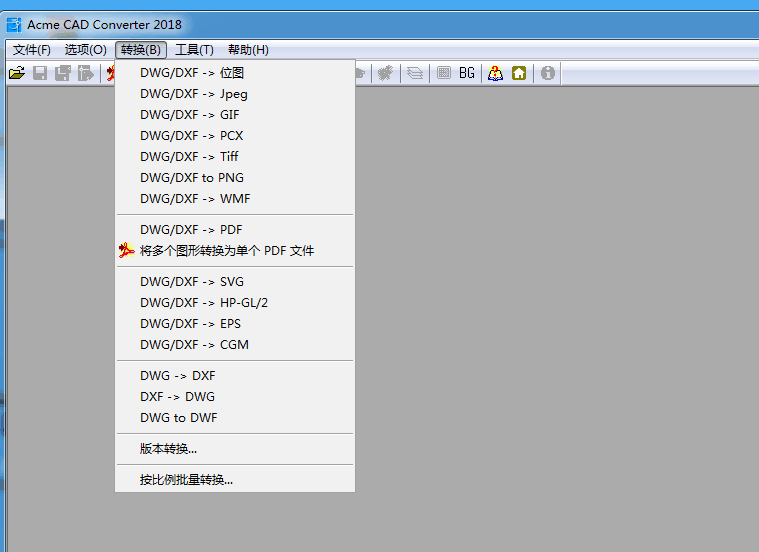Open 版本转换... dialog
The height and width of the screenshot is (552, 759).
[235, 449]
